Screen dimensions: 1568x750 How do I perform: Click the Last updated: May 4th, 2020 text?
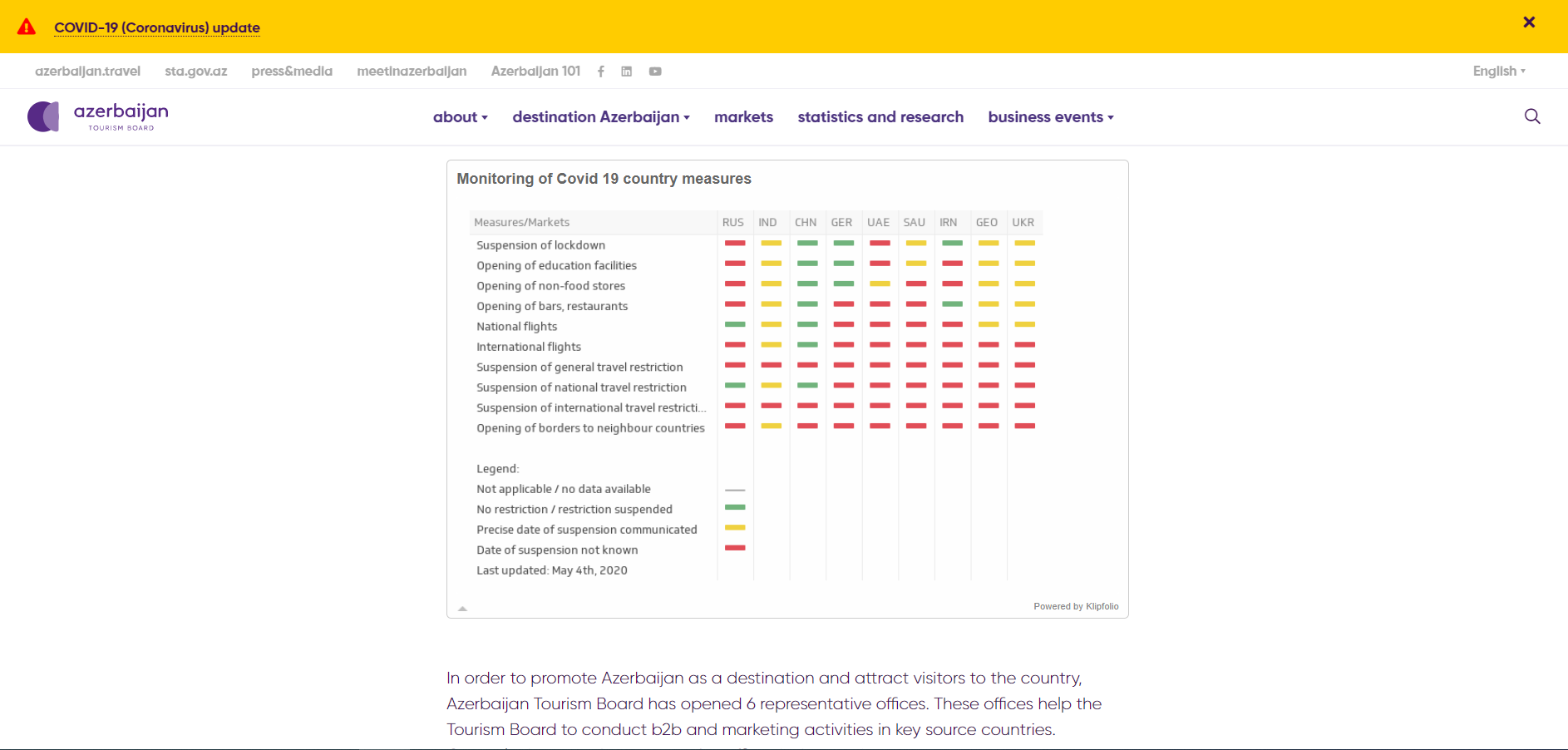(x=552, y=570)
